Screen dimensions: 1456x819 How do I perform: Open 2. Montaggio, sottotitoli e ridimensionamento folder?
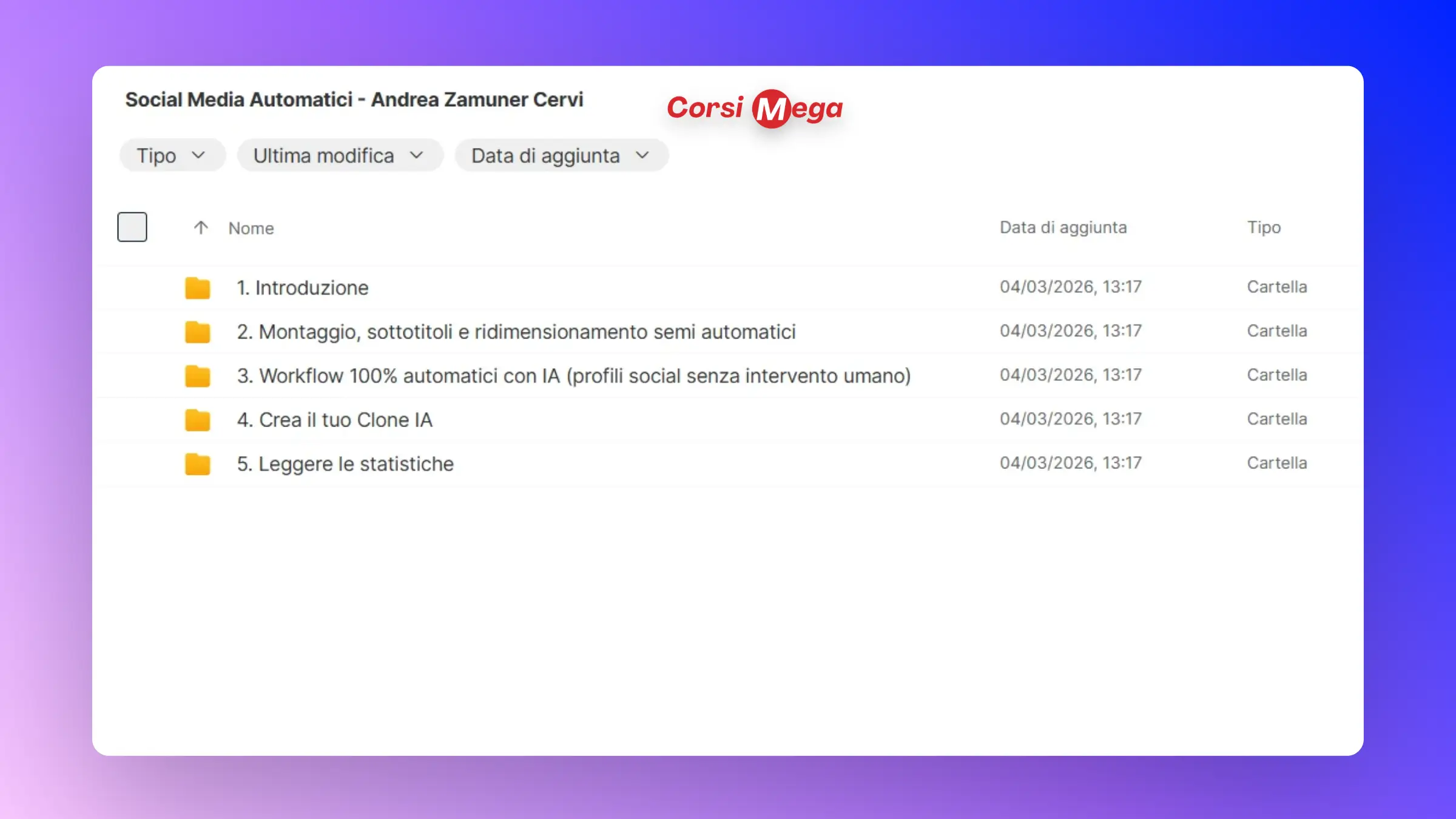516,332
